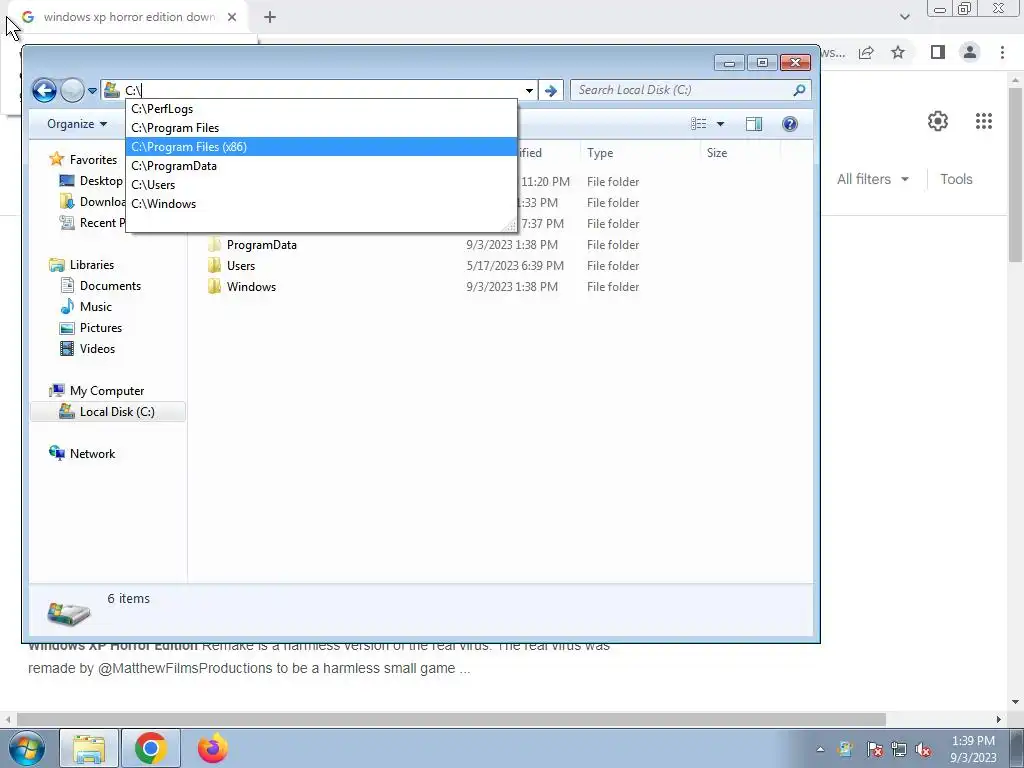Click the Explorer Forward arrow button
The image size is (1024, 768).
tap(72, 90)
